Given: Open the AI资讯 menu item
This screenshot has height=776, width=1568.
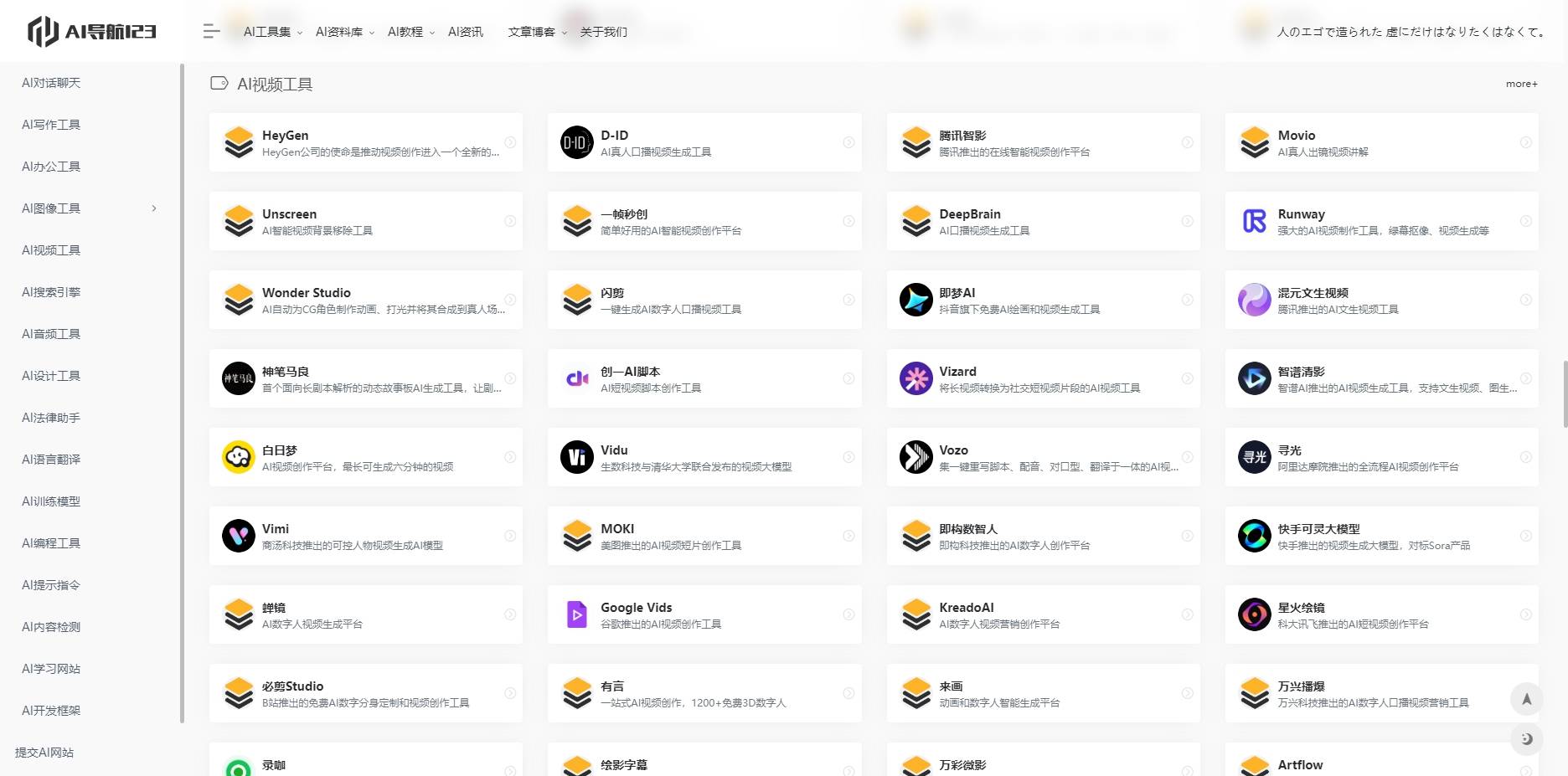Looking at the screenshot, I should pos(466,32).
